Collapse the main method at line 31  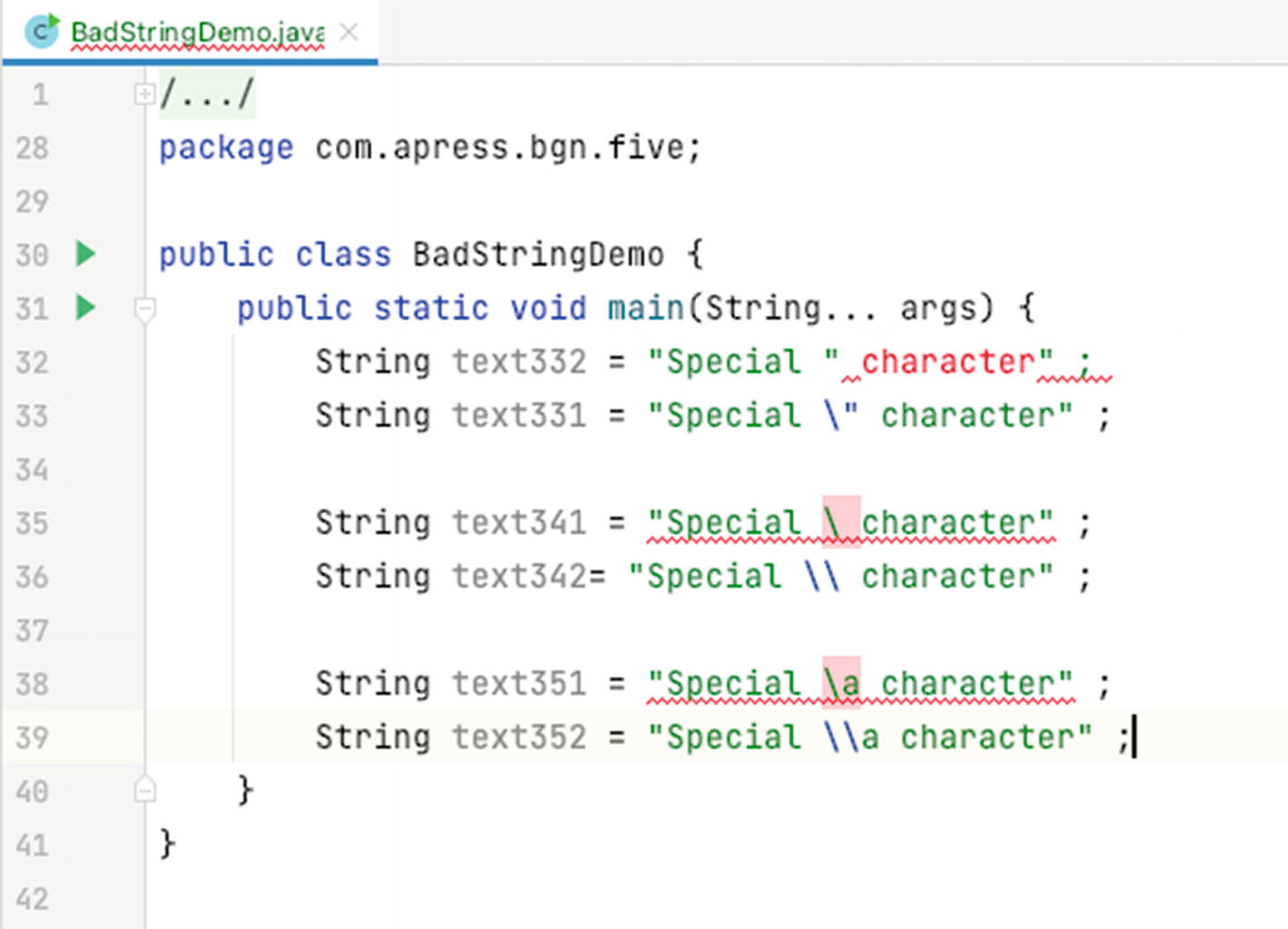point(144,310)
